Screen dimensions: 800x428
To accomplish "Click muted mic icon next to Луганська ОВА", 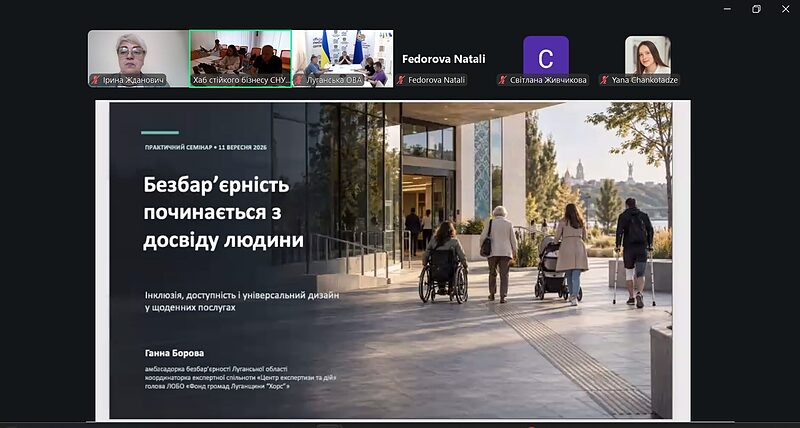I will point(299,80).
